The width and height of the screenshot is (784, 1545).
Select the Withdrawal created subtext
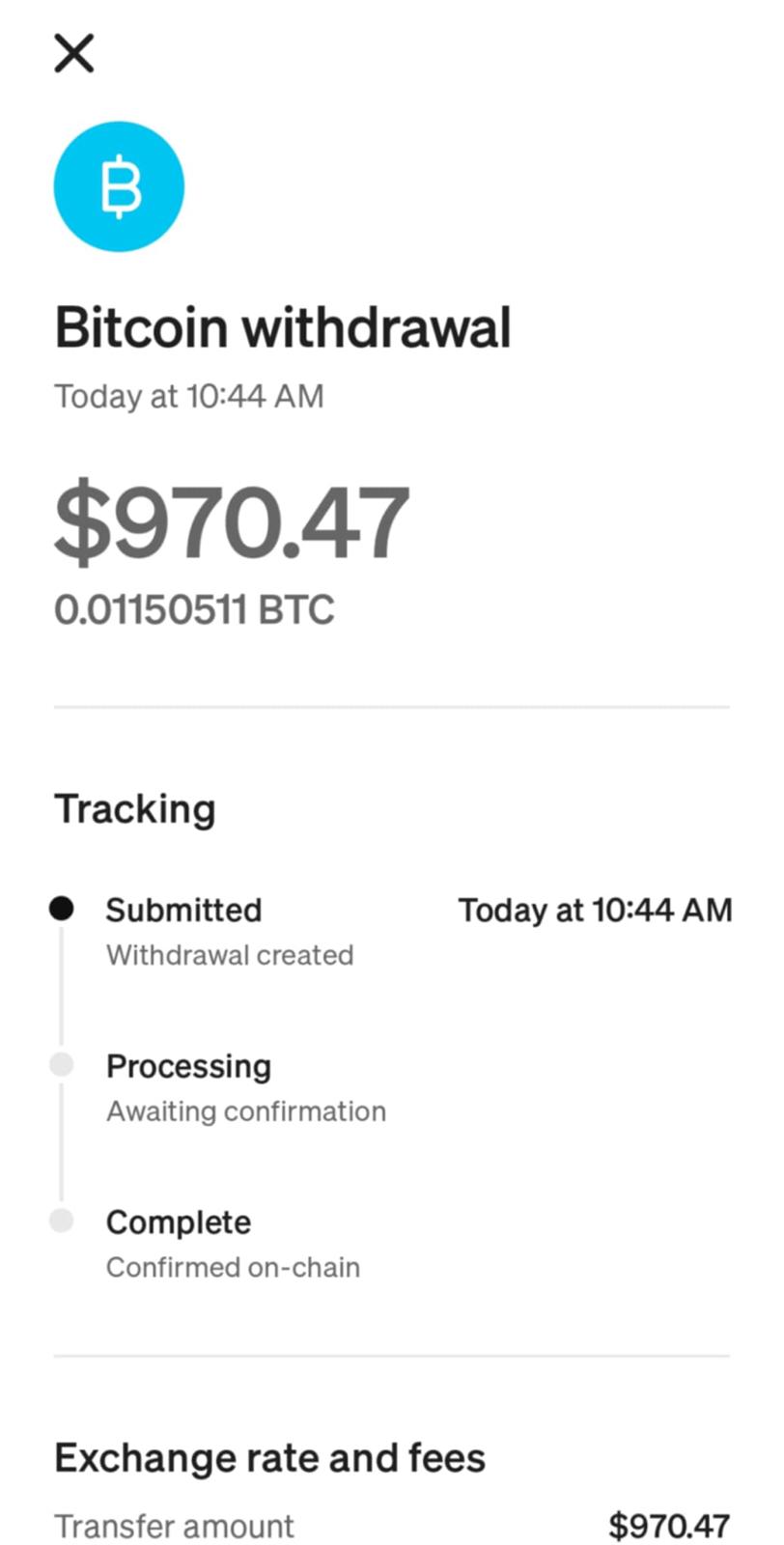click(x=230, y=955)
